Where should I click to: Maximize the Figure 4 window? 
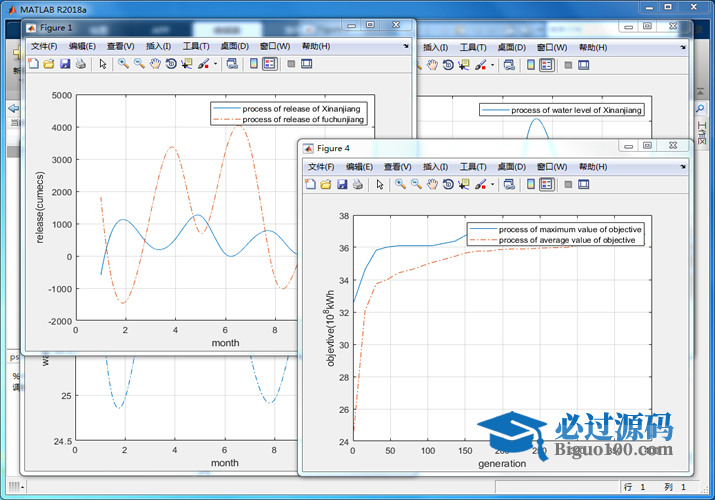[x=647, y=145]
